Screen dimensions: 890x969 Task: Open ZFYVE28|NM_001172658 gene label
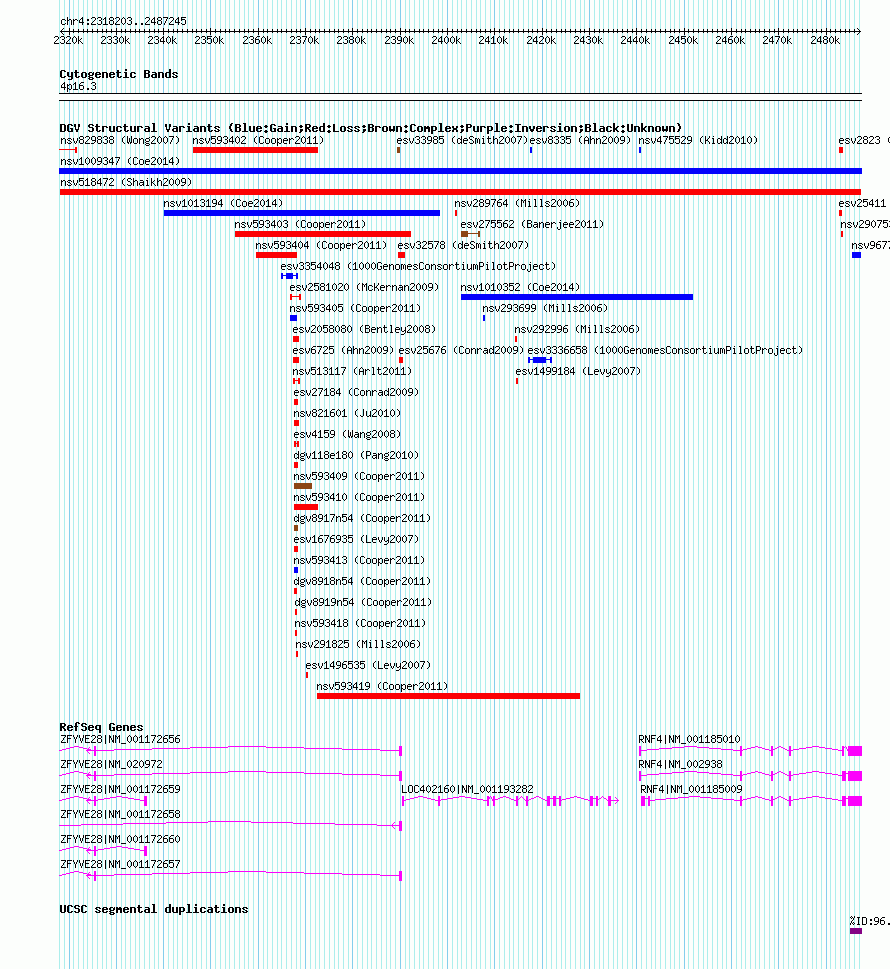coord(121,815)
